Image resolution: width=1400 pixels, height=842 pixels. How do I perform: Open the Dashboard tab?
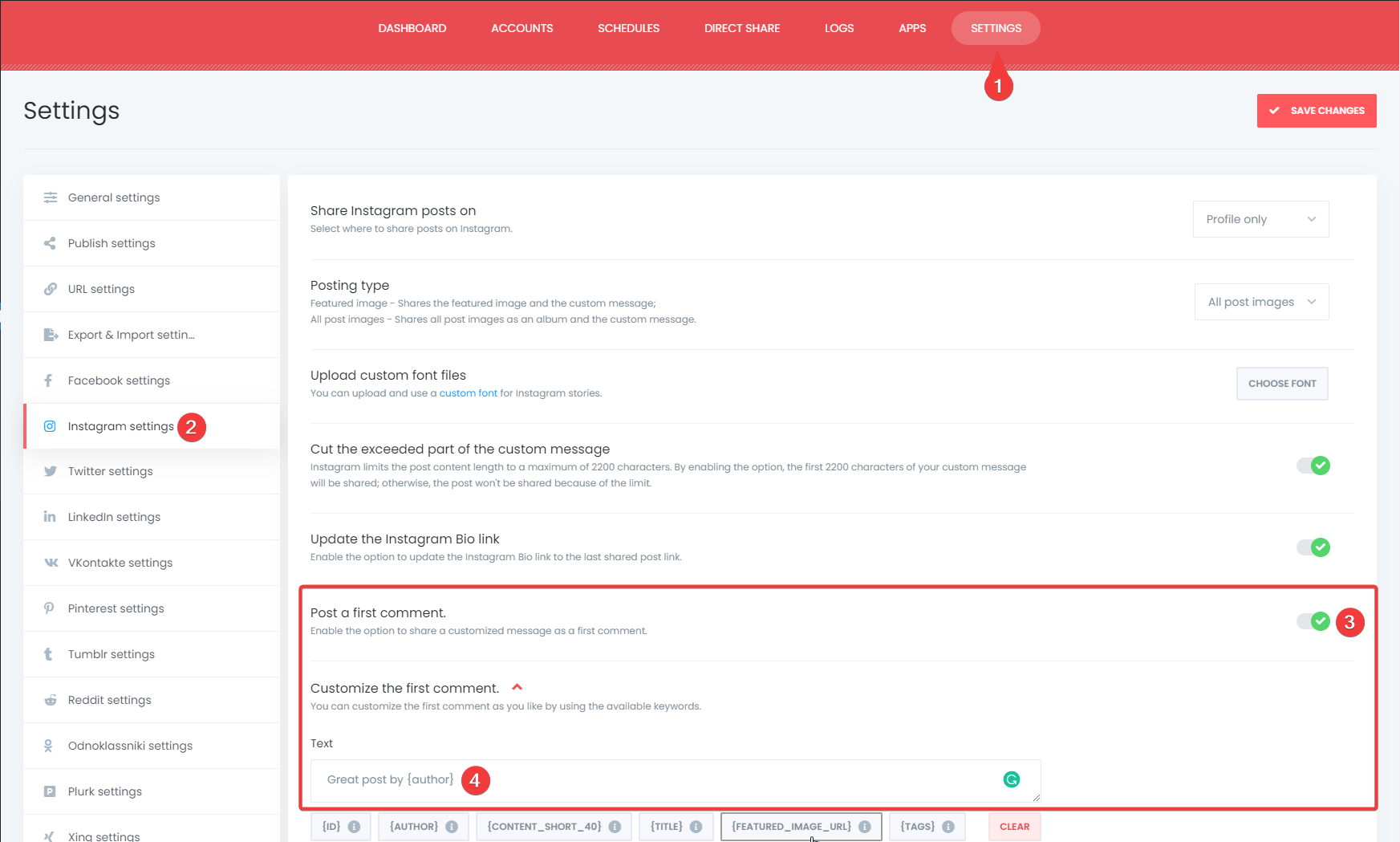tap(412, 28)
